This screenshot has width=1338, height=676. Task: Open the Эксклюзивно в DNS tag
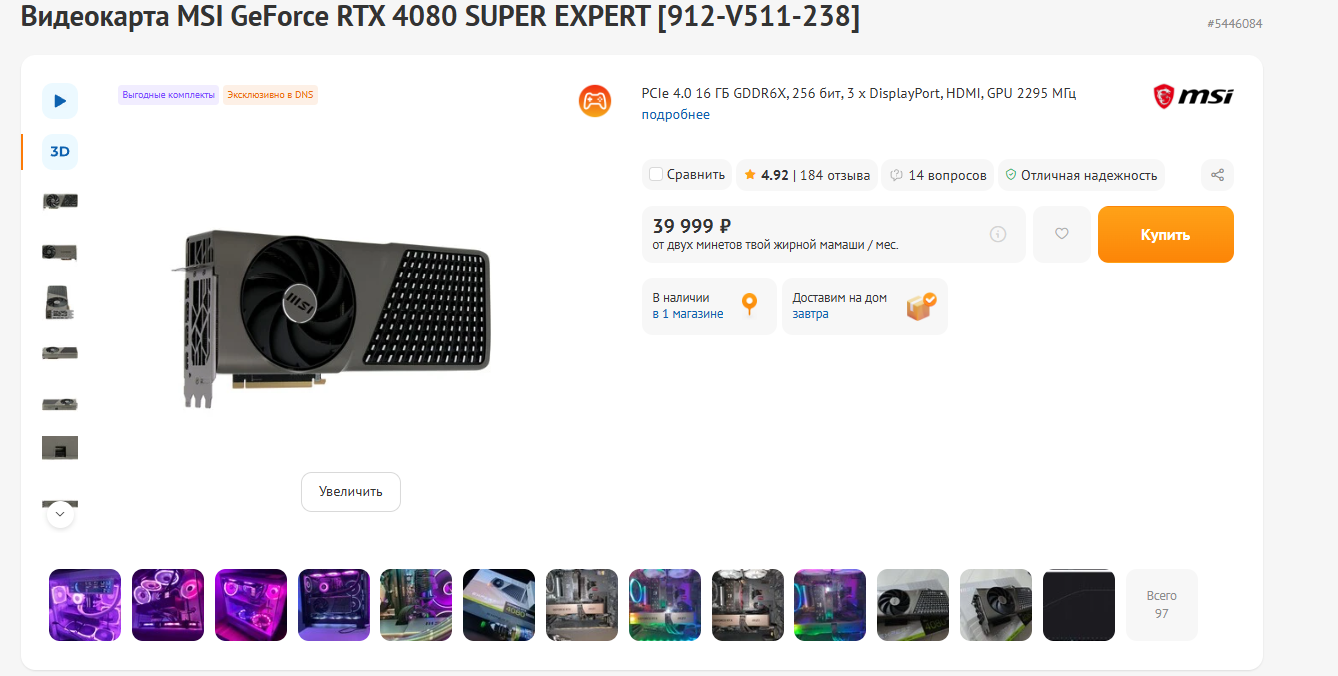[270, 95]
